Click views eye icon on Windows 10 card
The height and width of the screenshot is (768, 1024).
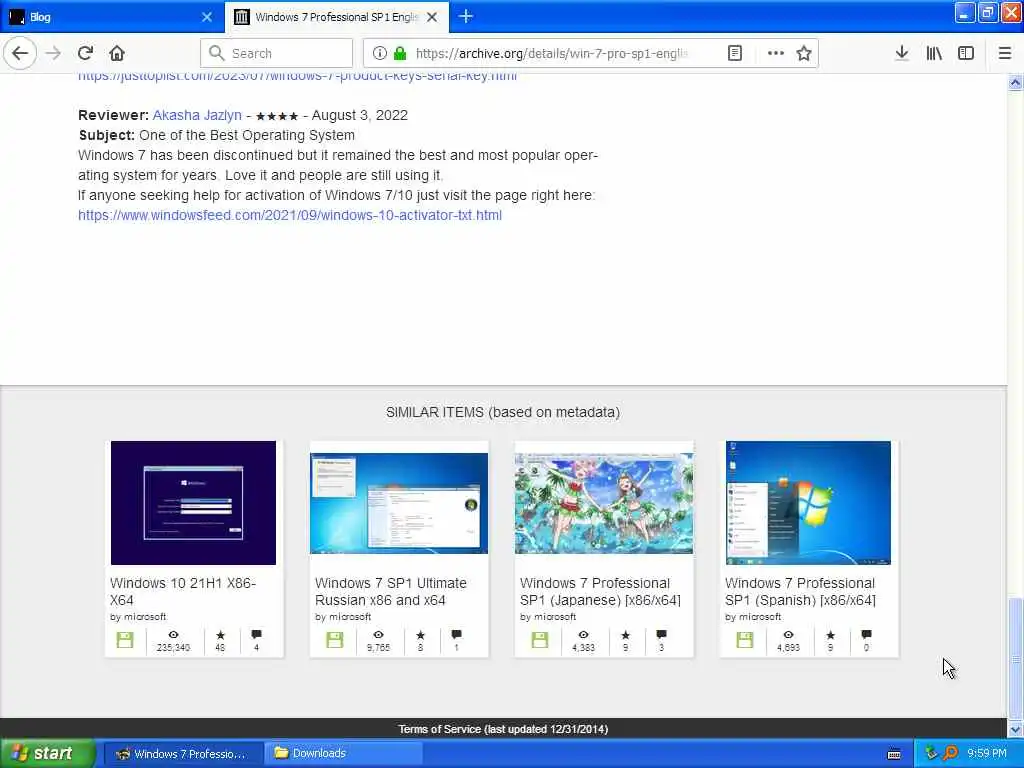click(173, 634)
